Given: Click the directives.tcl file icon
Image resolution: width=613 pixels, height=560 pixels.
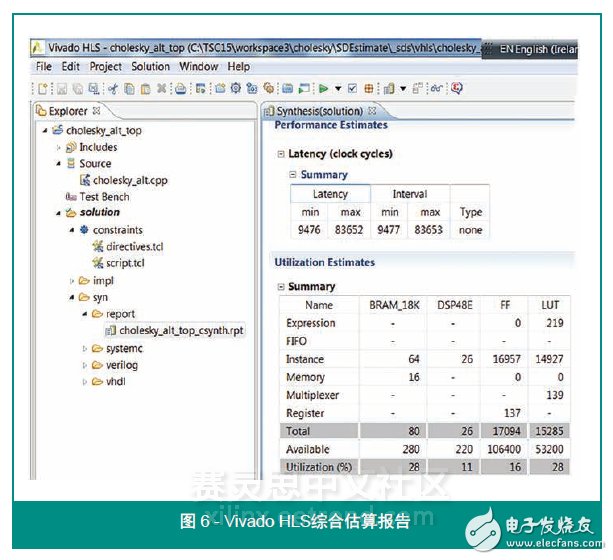Looking at the screenshot, I should 97,246.
